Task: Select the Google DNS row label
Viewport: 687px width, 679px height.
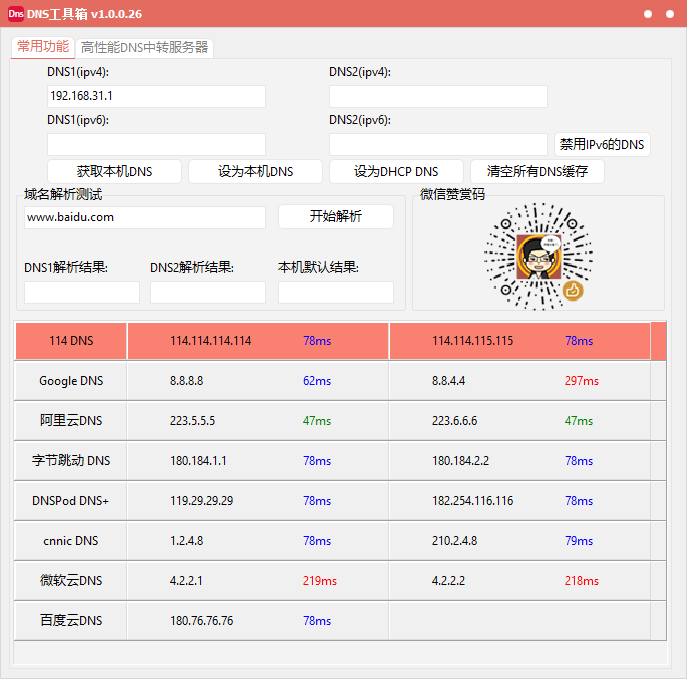Action: click(71, 381)
